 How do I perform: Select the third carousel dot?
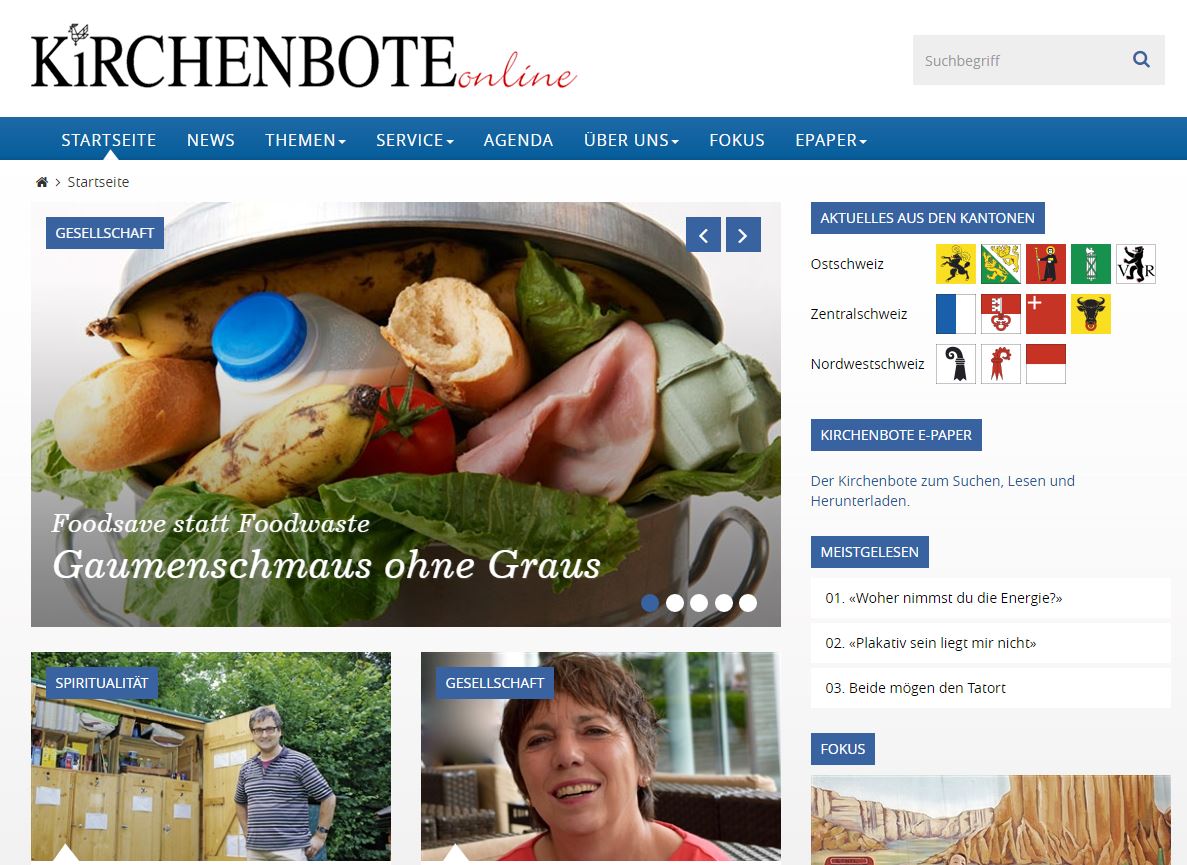pos(699,602)
